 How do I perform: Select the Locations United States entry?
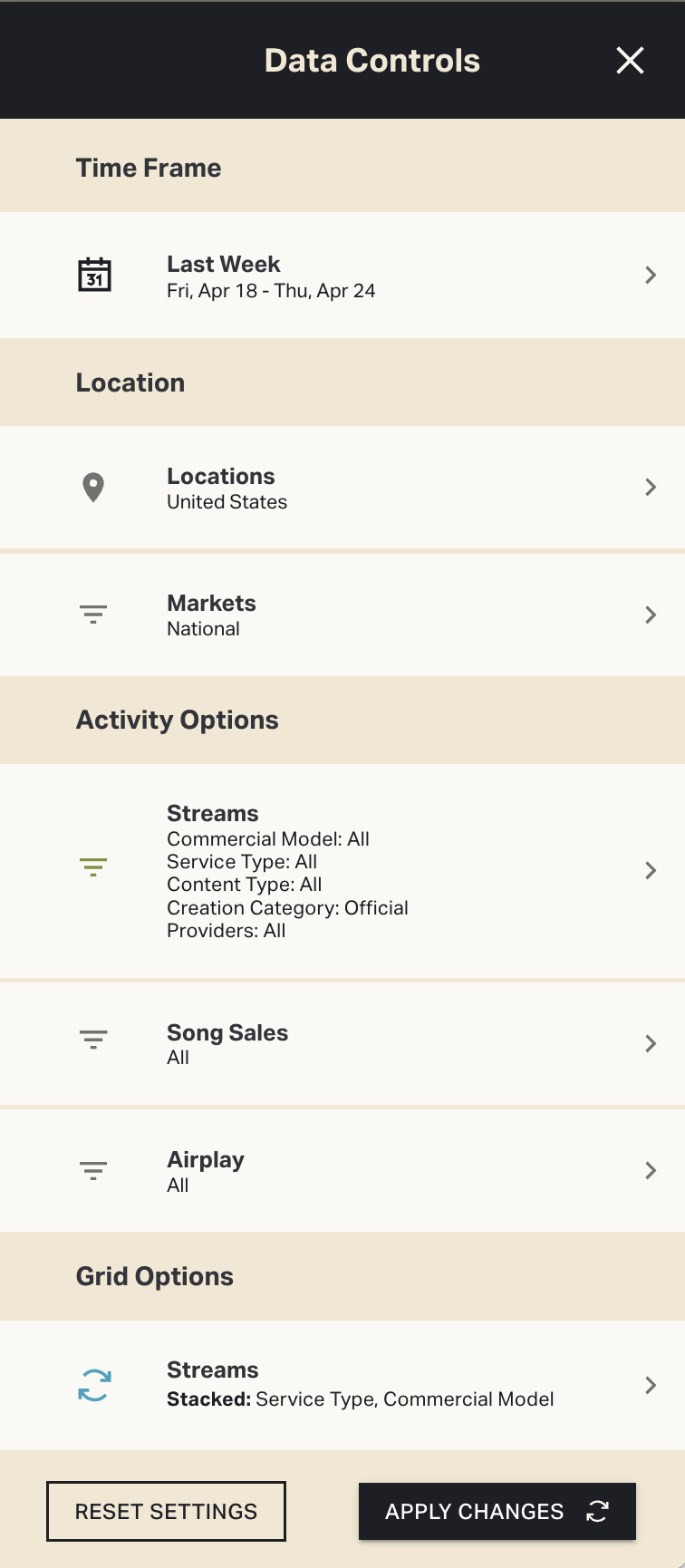pyautogui.click(x=227, y=488)
